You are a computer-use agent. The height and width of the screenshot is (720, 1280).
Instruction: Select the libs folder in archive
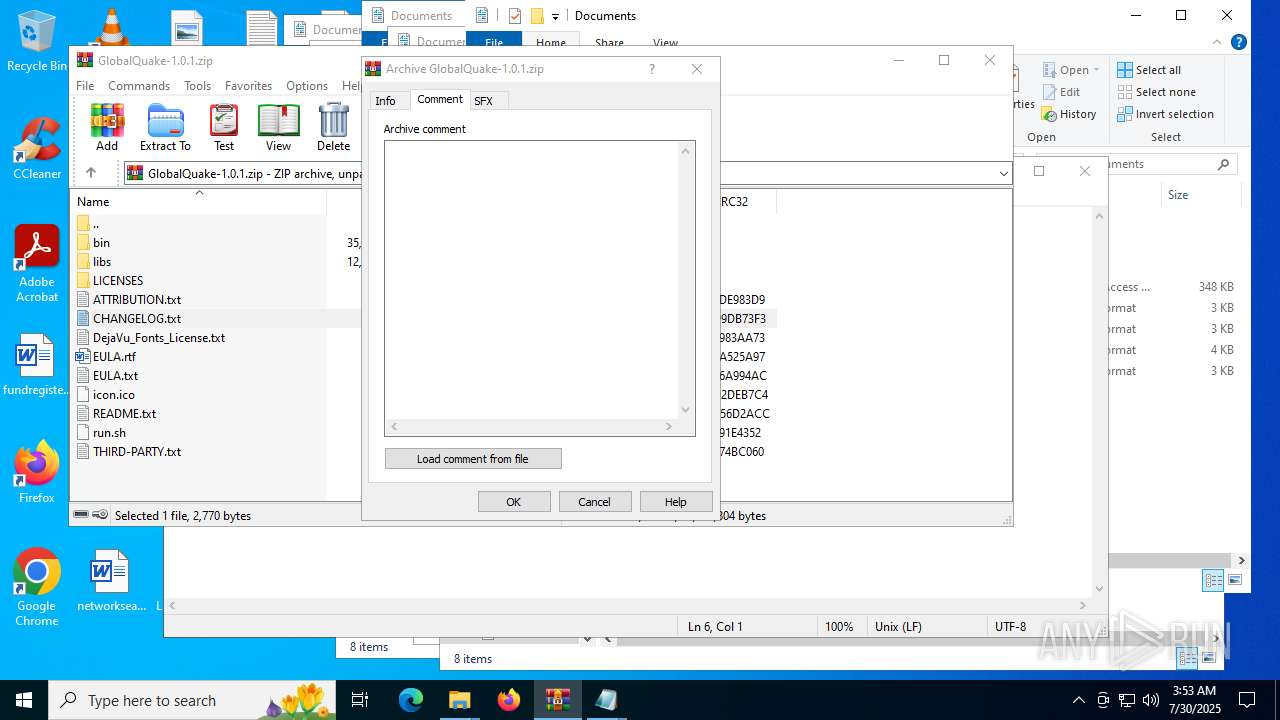coord(101,262)
